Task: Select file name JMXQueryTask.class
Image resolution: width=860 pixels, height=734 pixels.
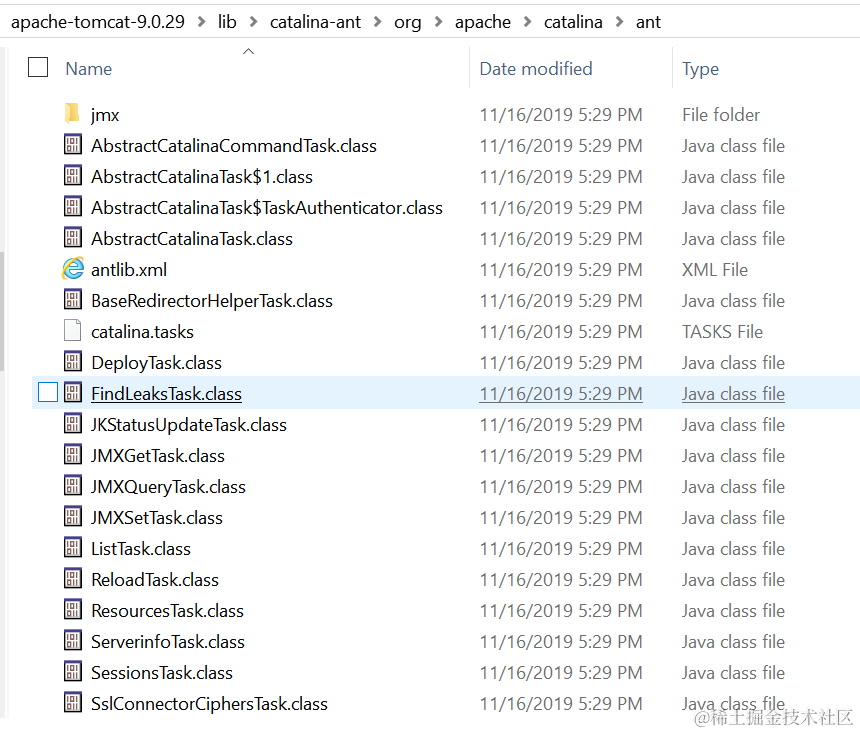Action: pyautogui.click(x=168, y=488)
